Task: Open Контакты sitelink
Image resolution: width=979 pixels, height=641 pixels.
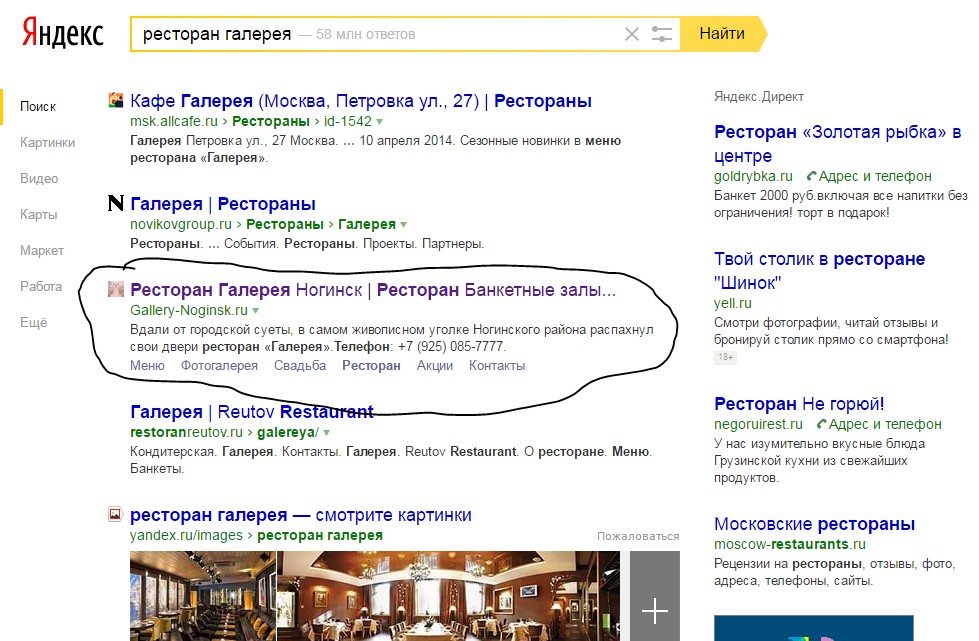Action: click(497, 366)
